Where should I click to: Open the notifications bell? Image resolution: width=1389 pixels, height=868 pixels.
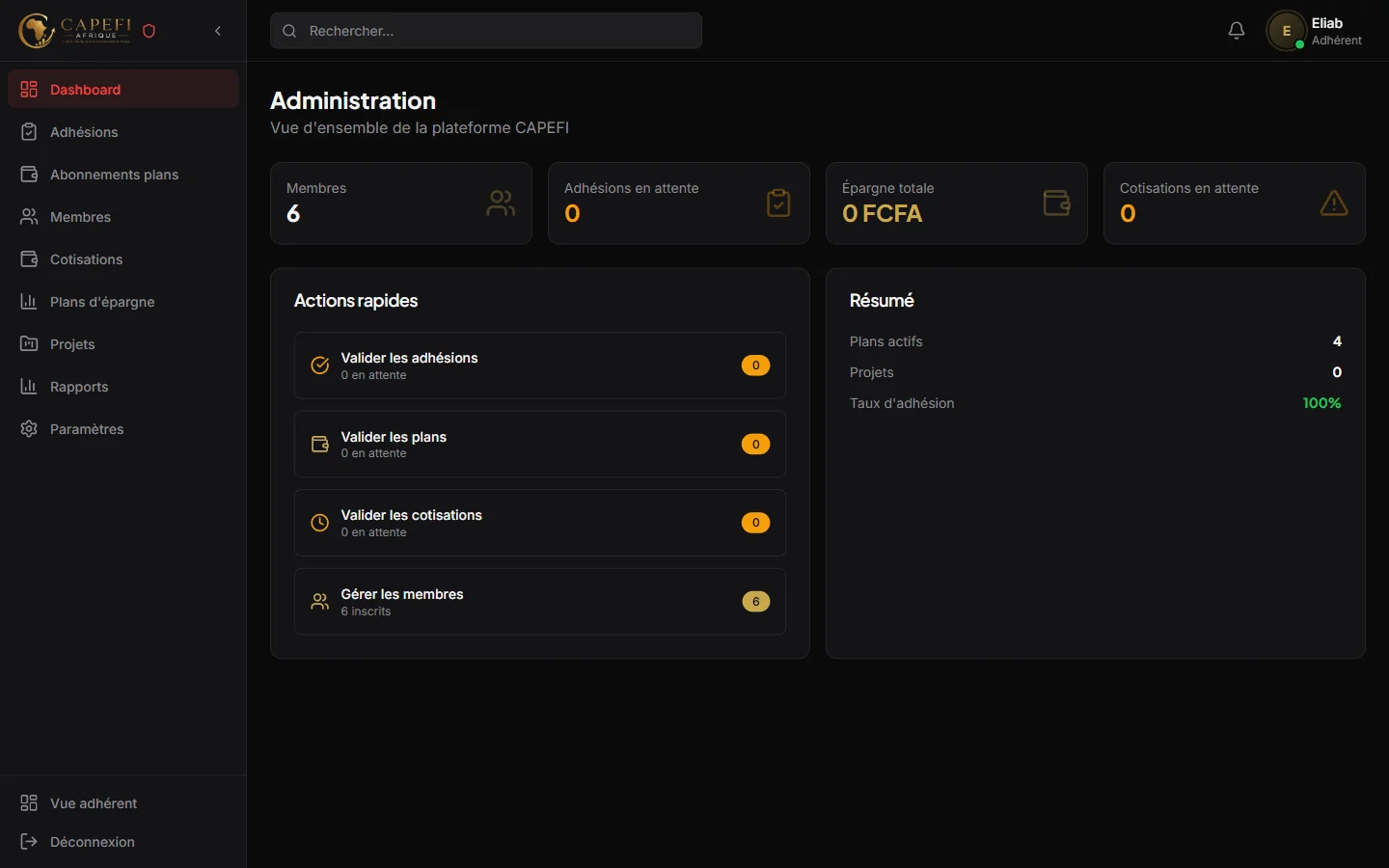1237,31
